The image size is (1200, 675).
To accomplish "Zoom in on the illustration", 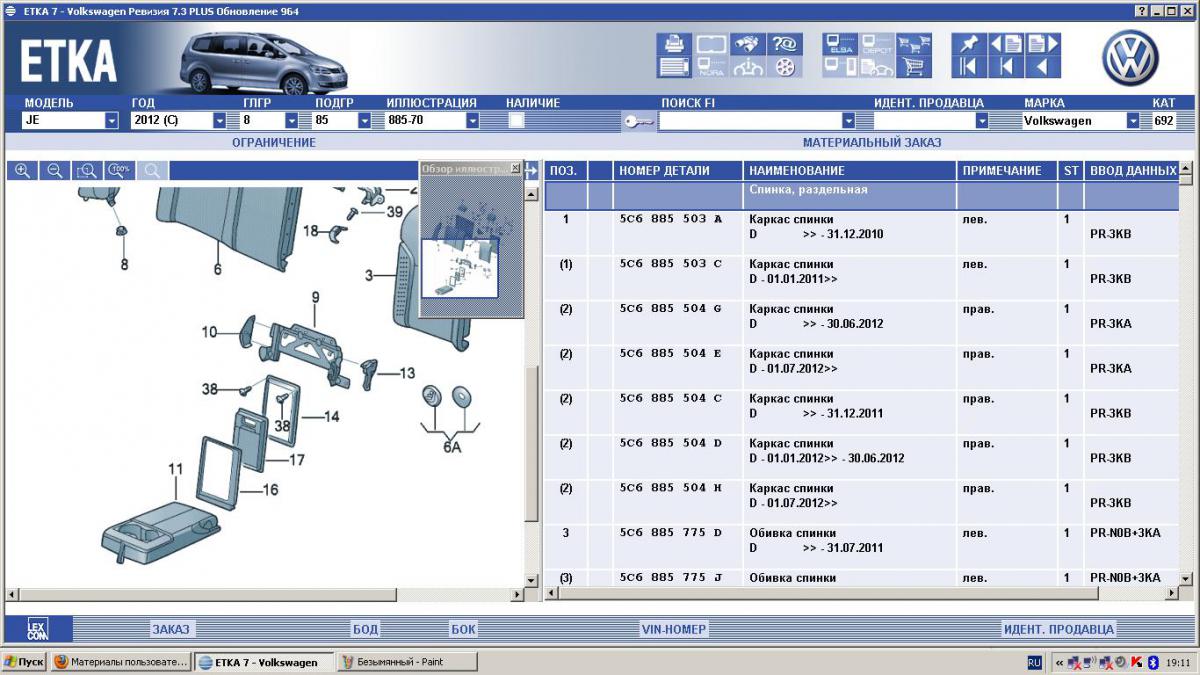I will click(22, 170).
